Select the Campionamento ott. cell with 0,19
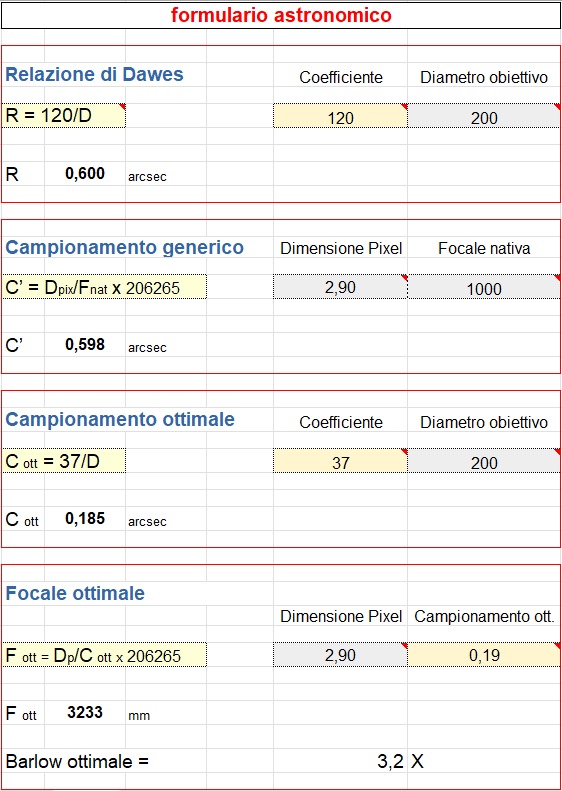This screenshot has height=791, width=562. (484, 655)
